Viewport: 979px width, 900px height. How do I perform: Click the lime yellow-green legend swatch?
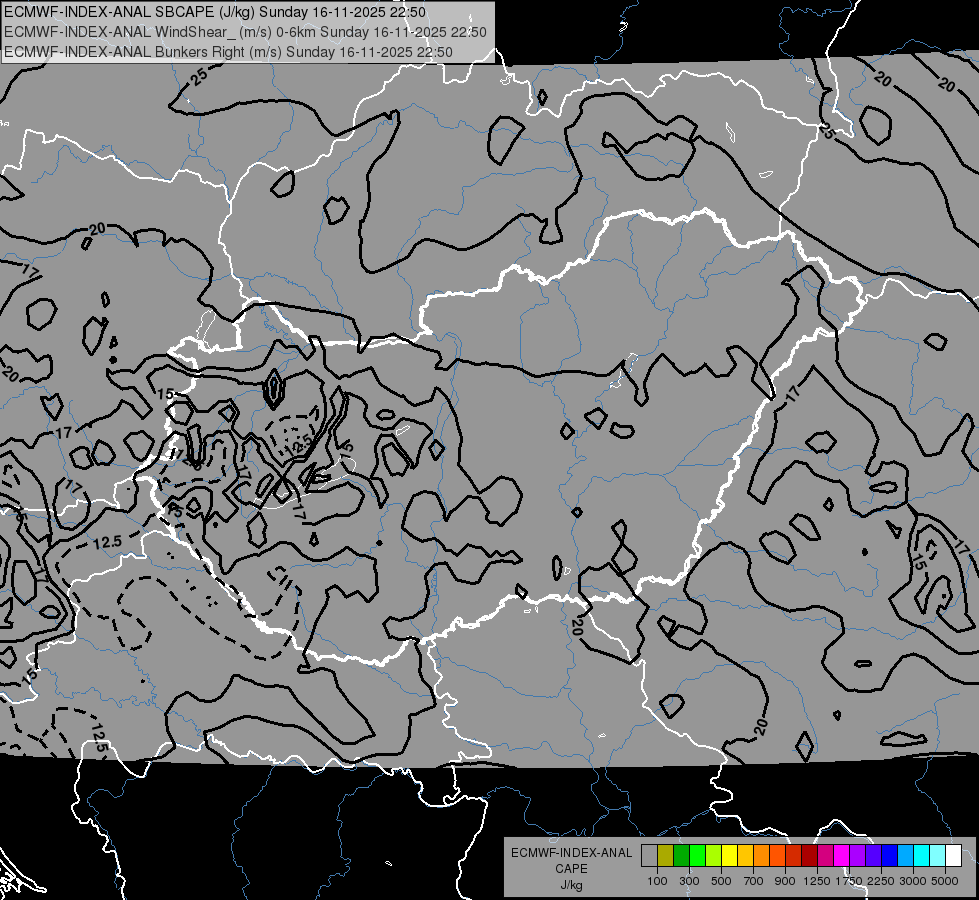[714, 855]
